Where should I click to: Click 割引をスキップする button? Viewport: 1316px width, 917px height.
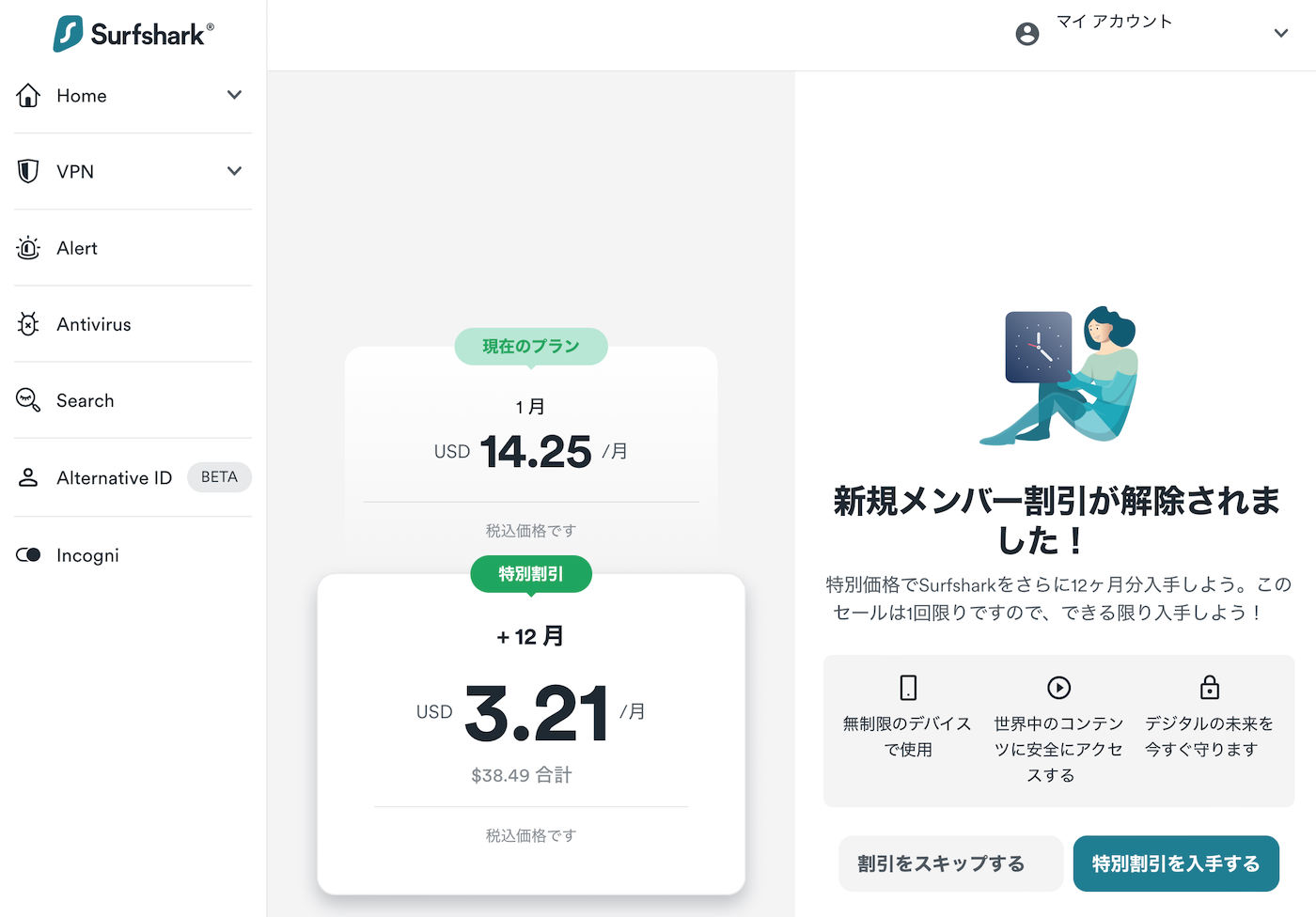tap(950, 863)
